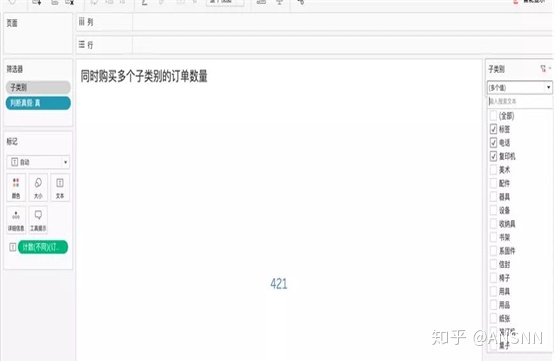Viewport: 558px width, 361px height.
Task: Click the 列 columns shelf
Action: click(x=314, y=22)
